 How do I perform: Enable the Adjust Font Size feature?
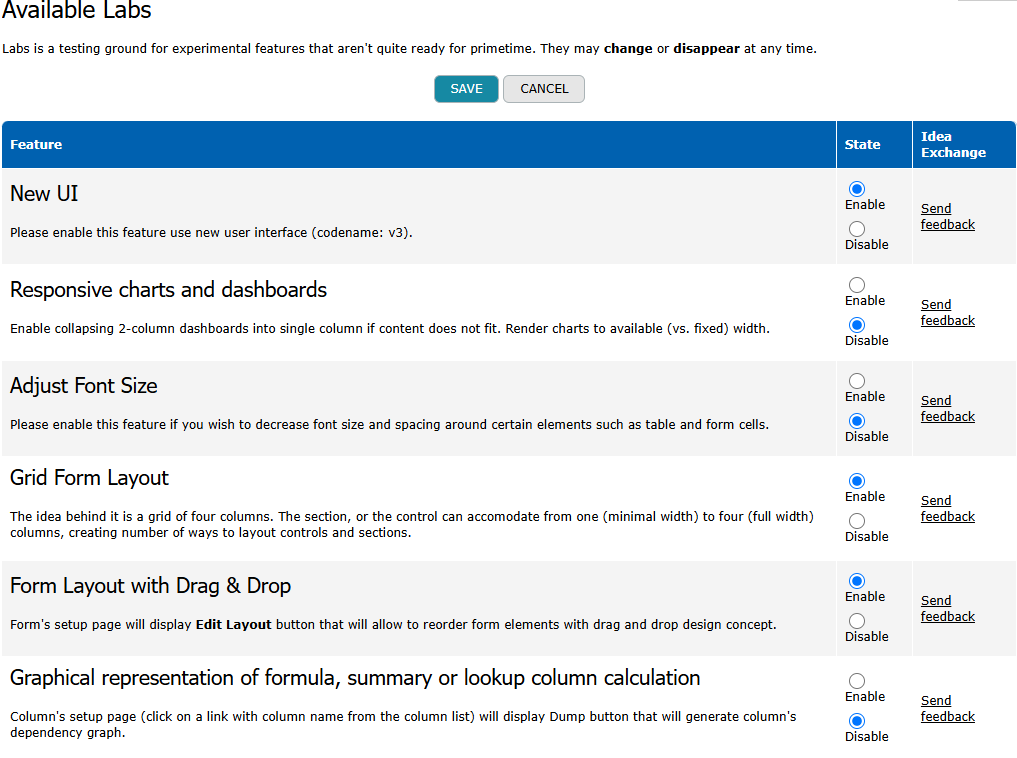pos(857,381)
